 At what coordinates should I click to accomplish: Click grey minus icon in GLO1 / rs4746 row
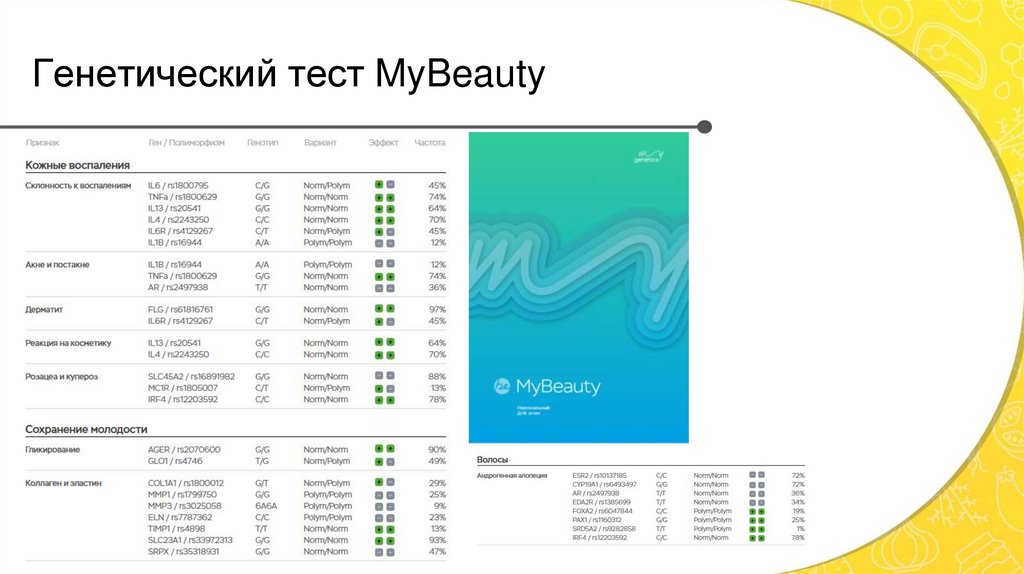[x=390, y=462]
